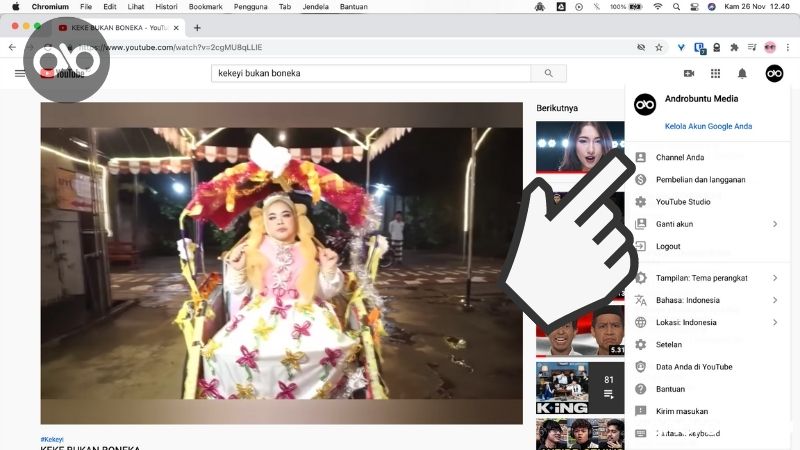Click the macOS clock Kam 26 Nov 12.40
The image size is (800, 450).
click(757, 7)
